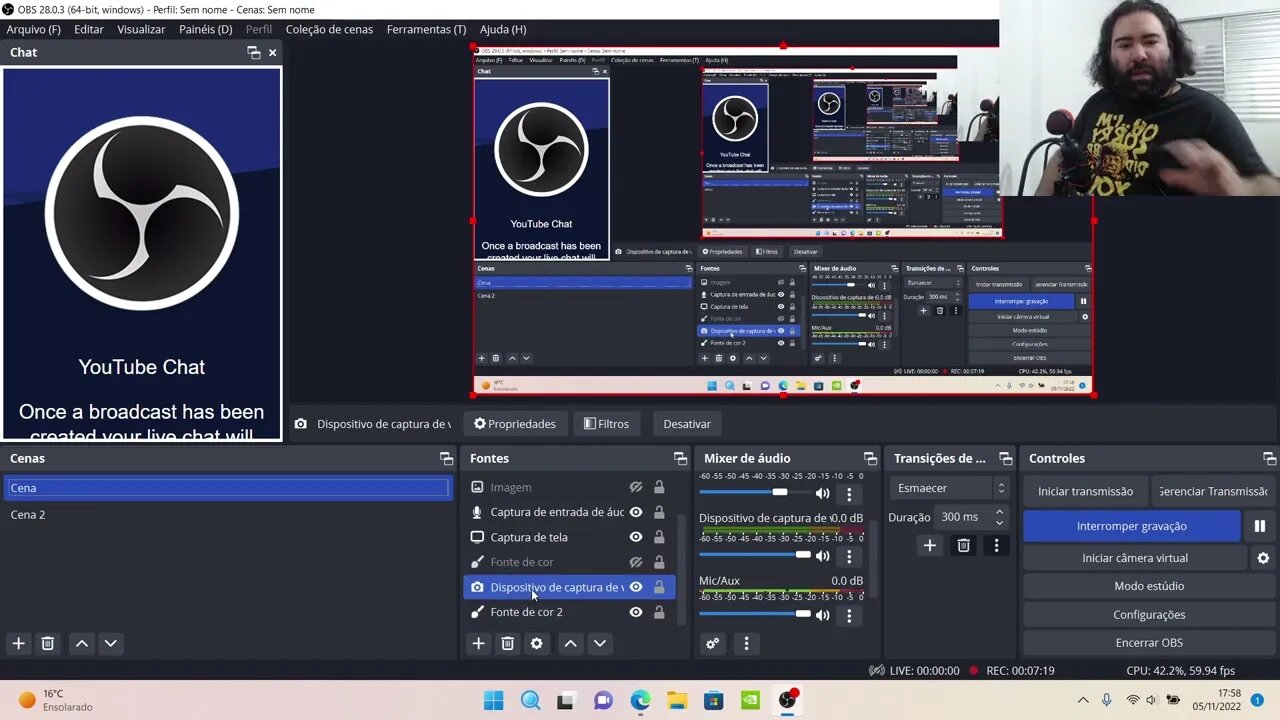Show the Fonte de cor source

635,562
